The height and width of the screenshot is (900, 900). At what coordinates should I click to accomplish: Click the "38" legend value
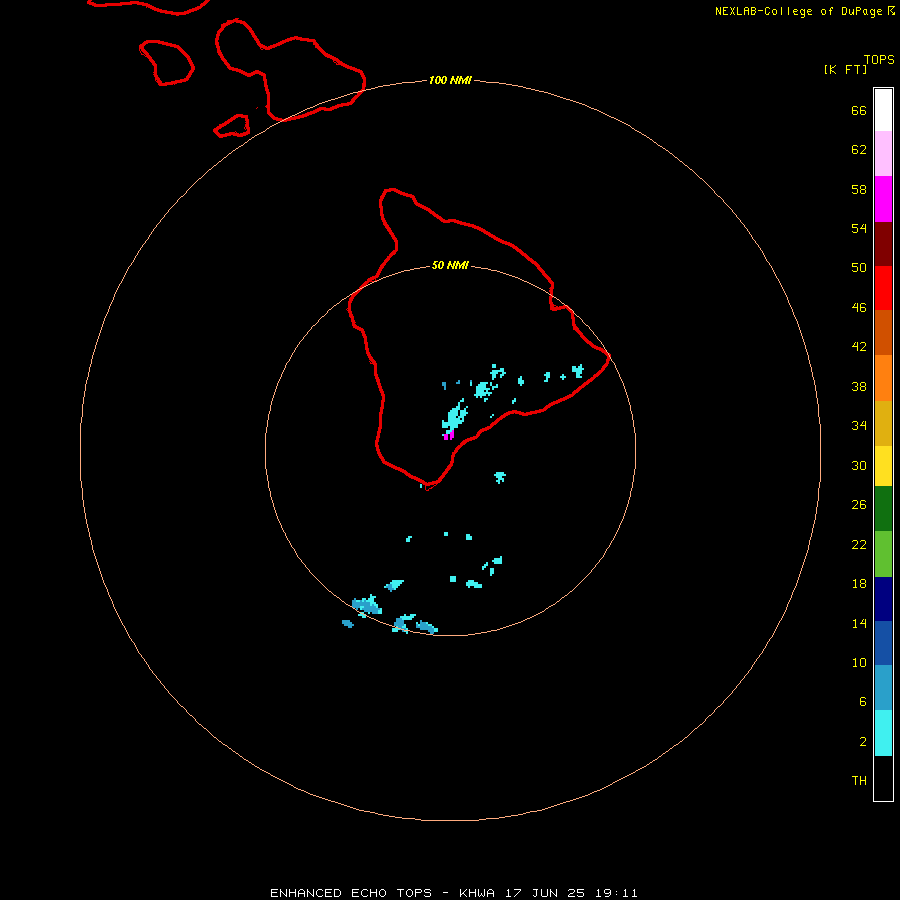(x=859, y=386)
